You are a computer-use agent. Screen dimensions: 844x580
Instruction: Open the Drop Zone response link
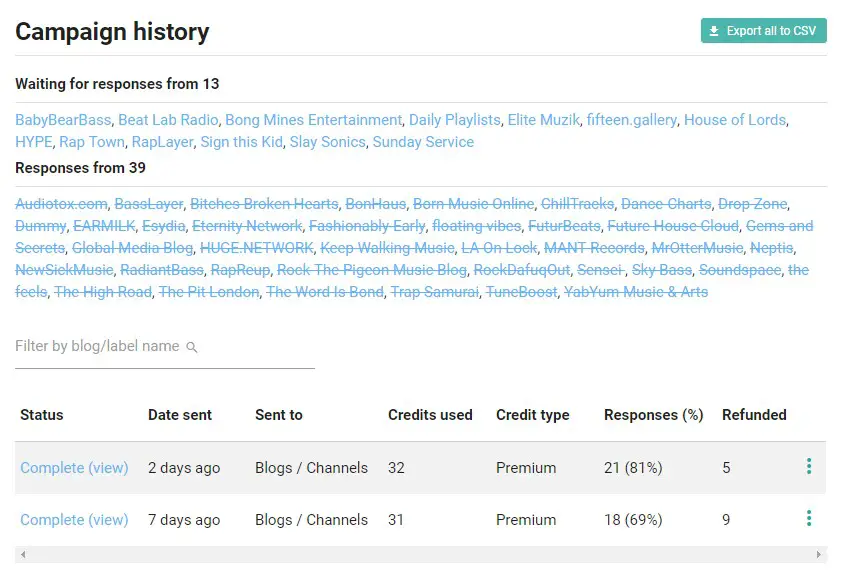coord(752,203)
